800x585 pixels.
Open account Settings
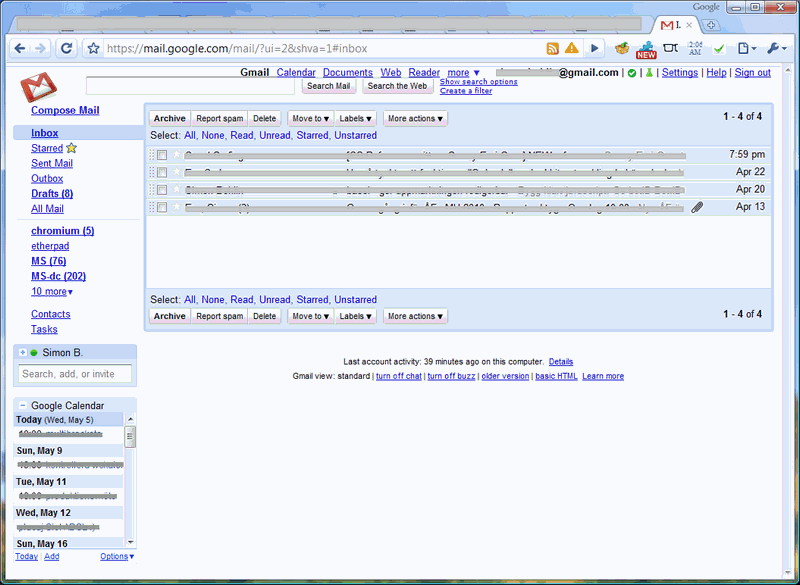[680, 73]
